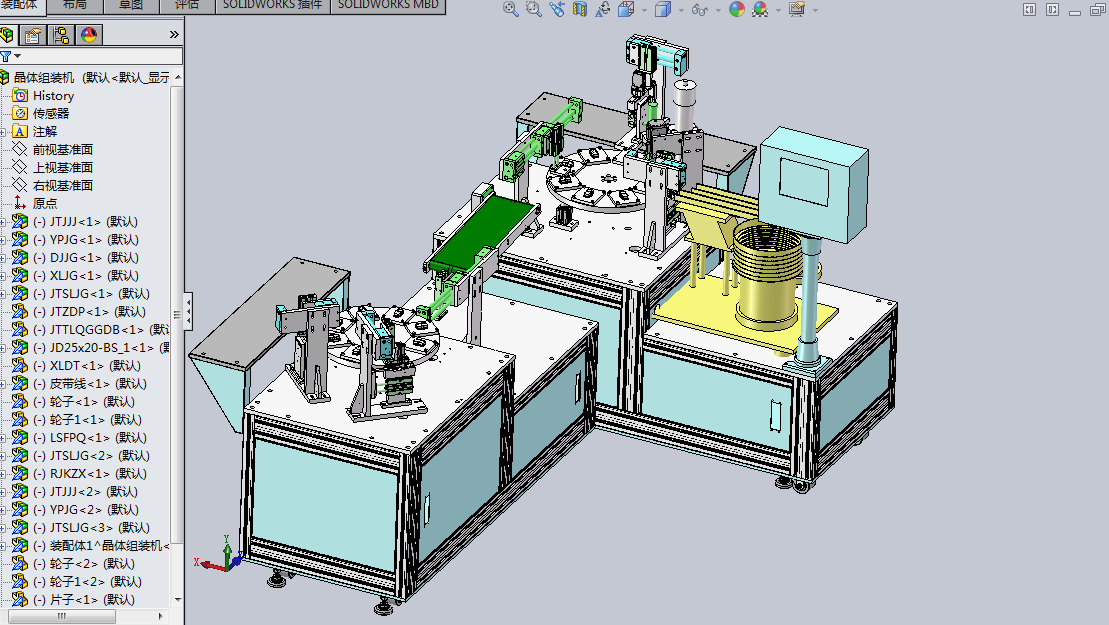The height and width of the screenshot is (625, 1109).
Task: Open the Edit Appearance color ball
Action: coord(737,9)
